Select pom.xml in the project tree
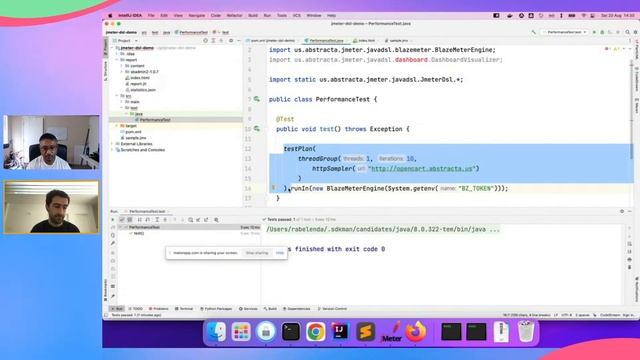The image size is (640, 360). [x=131, y=132]
